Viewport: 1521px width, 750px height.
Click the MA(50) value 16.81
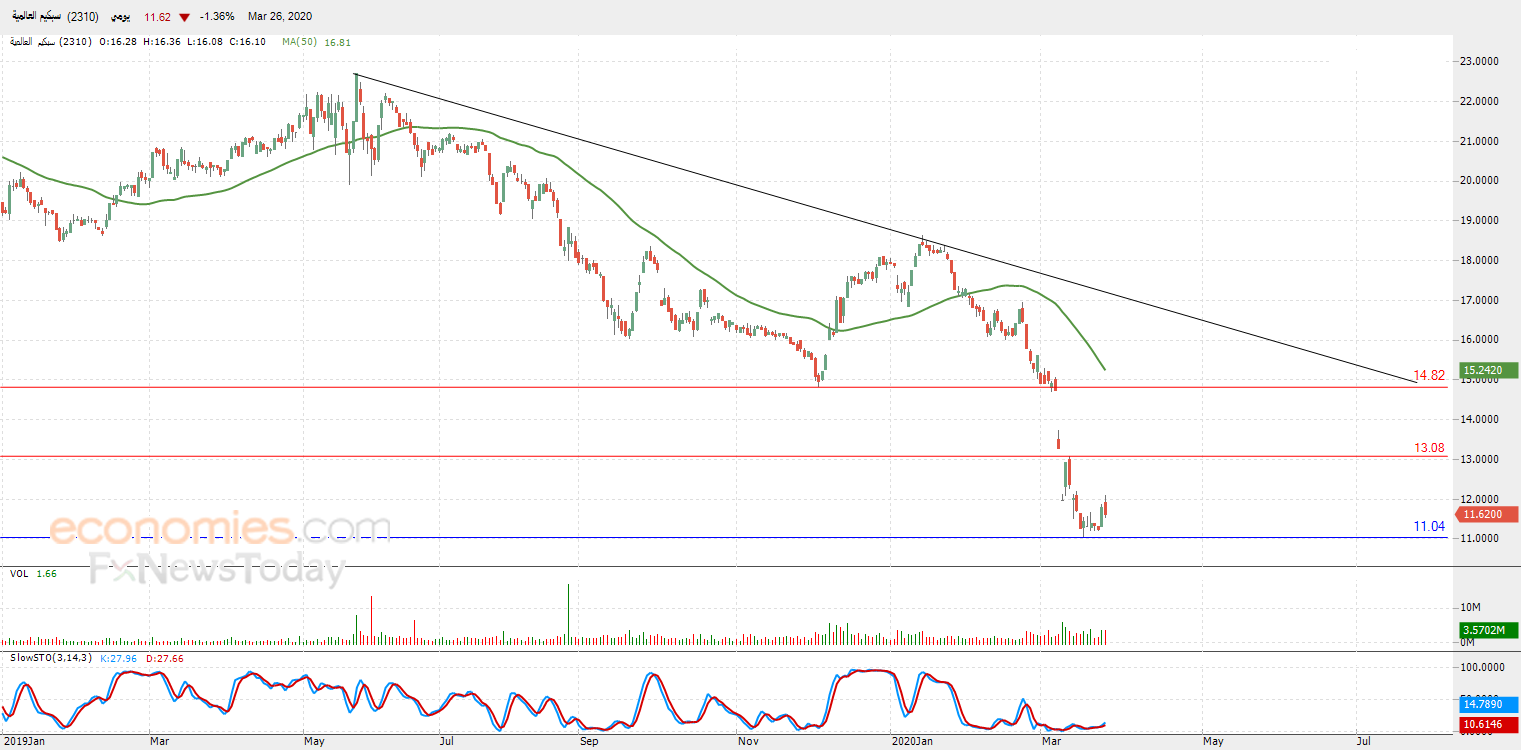point(339,42)
